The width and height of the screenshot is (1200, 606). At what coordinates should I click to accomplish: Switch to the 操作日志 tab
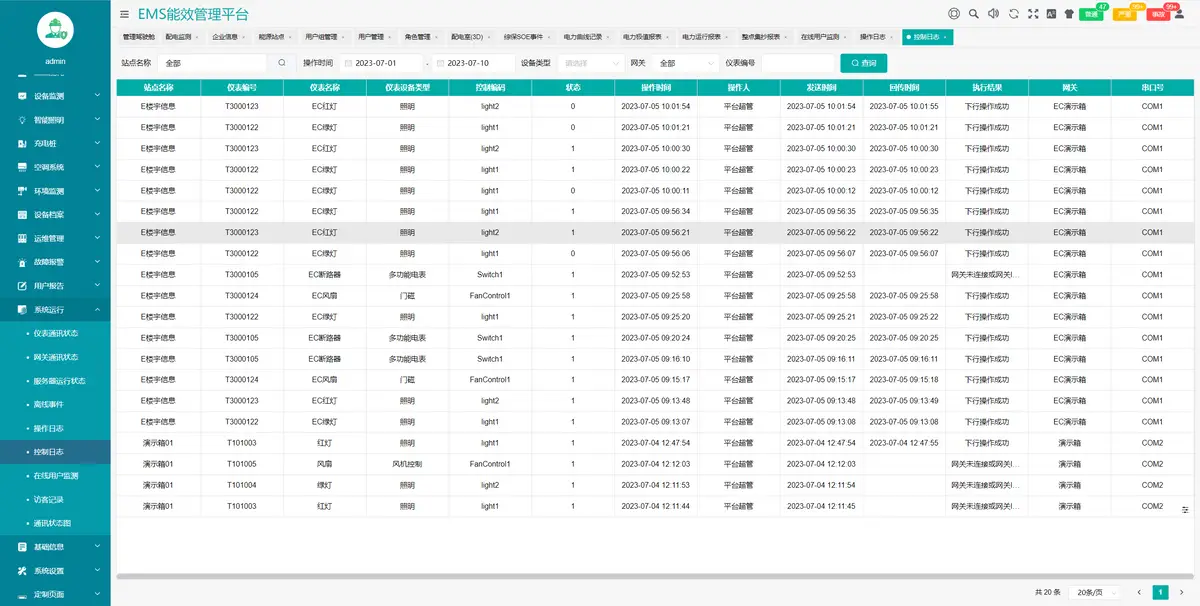872,36
